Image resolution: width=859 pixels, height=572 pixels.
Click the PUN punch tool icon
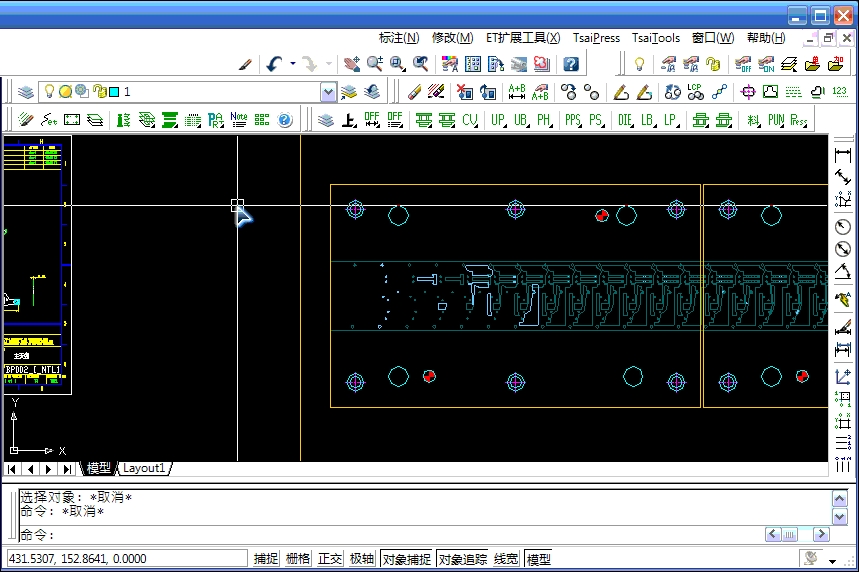tap(776, 120)
